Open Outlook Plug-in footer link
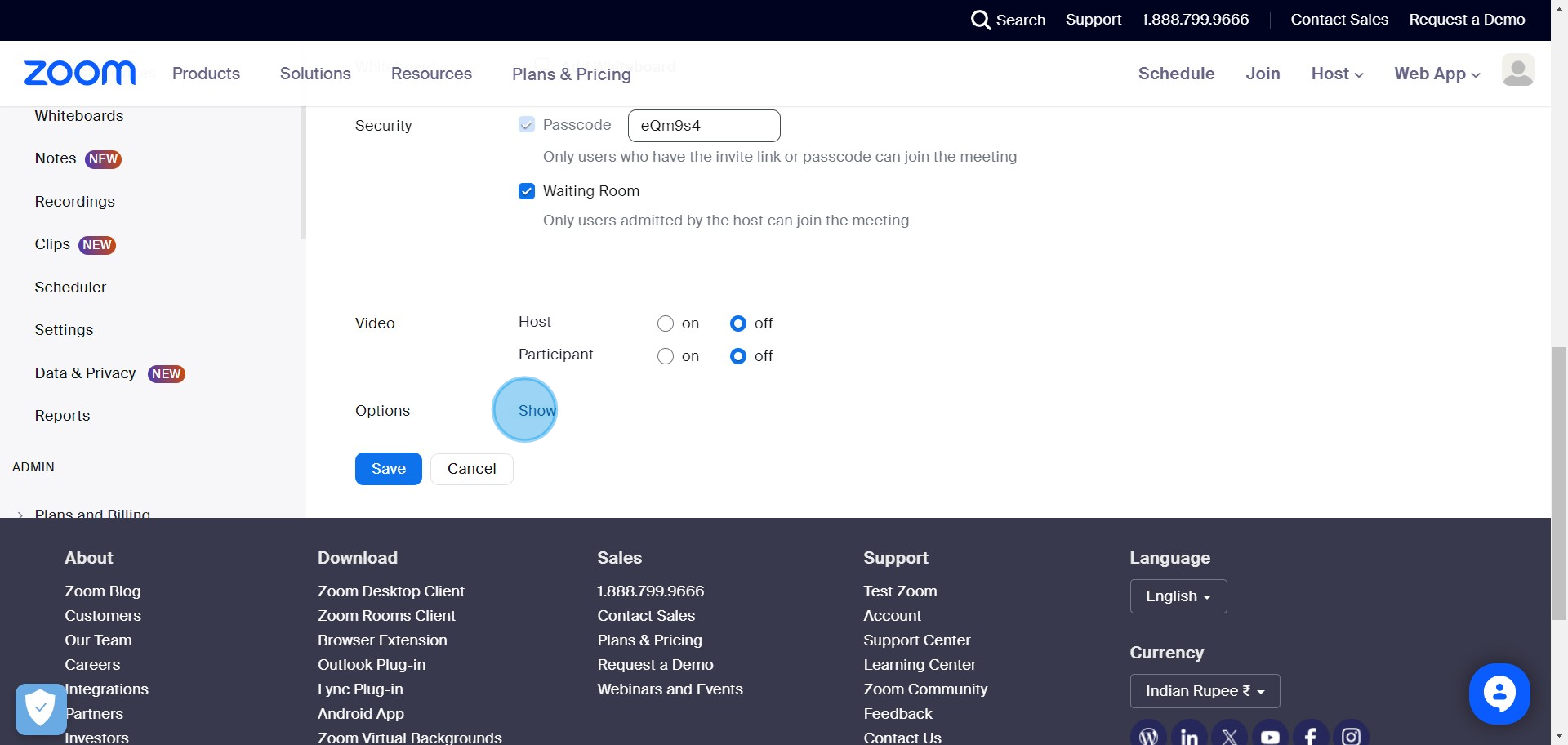Screen dimensions: 1568x745 click(x=372, y=665)
